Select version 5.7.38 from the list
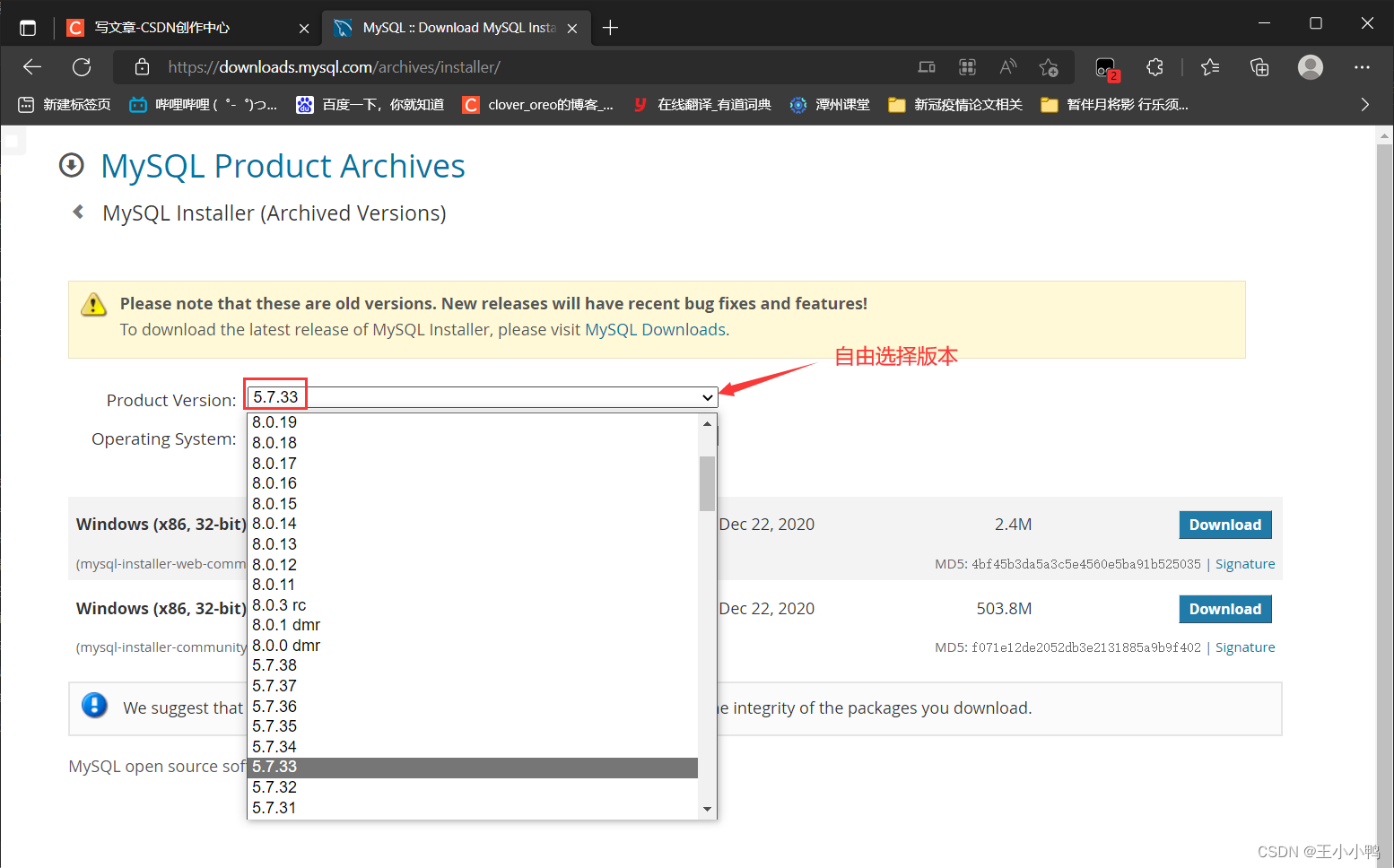 (473, 665)
